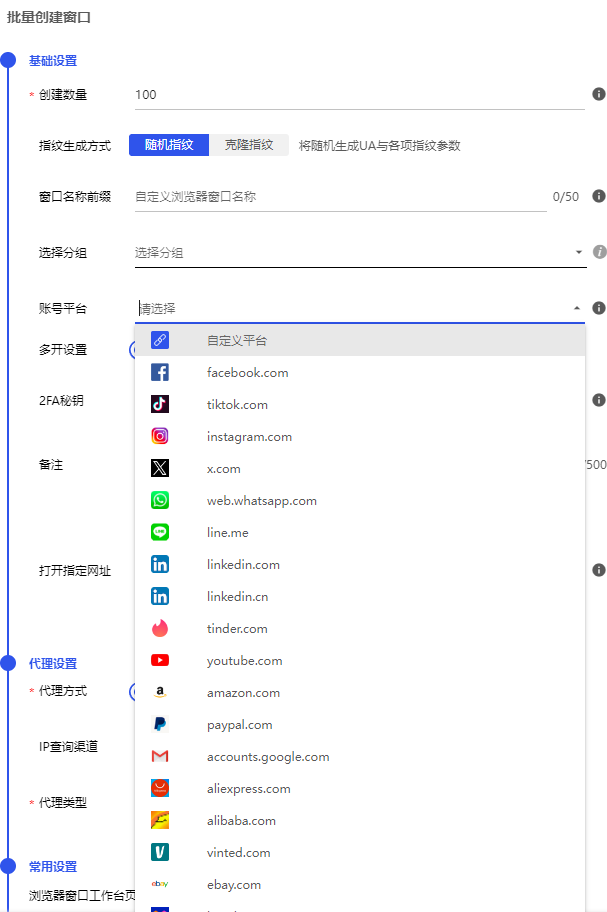Pick paypal.com platform option
The height and width of the screenshot is (912, 607).
tap(360, 724)
